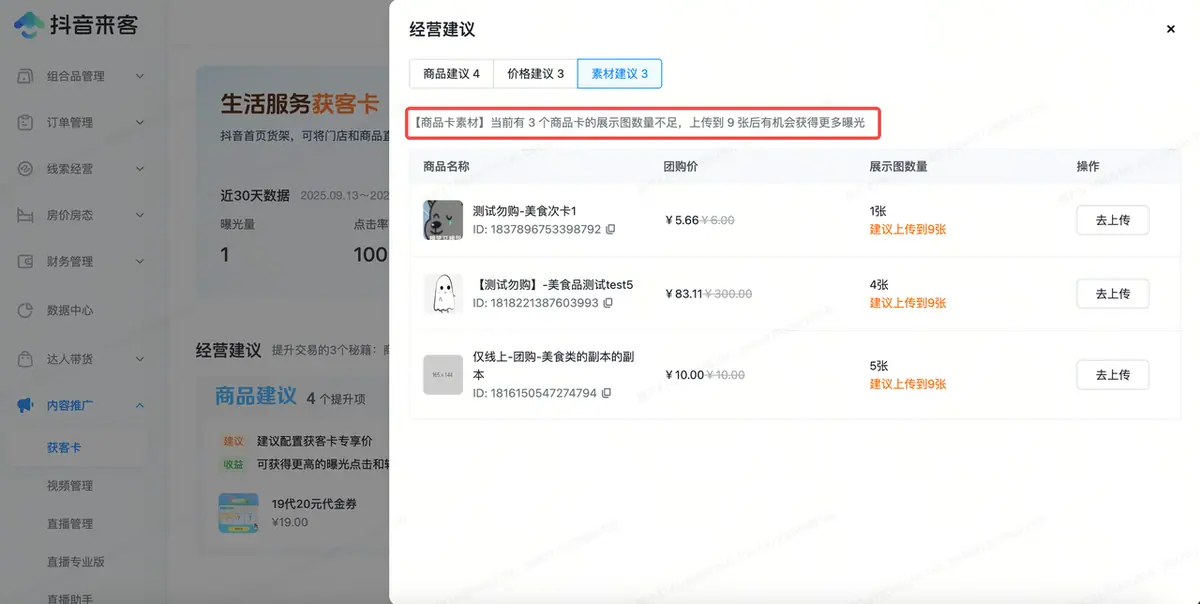The image size is (1200, 604).
Task: Click product name 测试勿购-美食次卡1
Action: [525, 211]
